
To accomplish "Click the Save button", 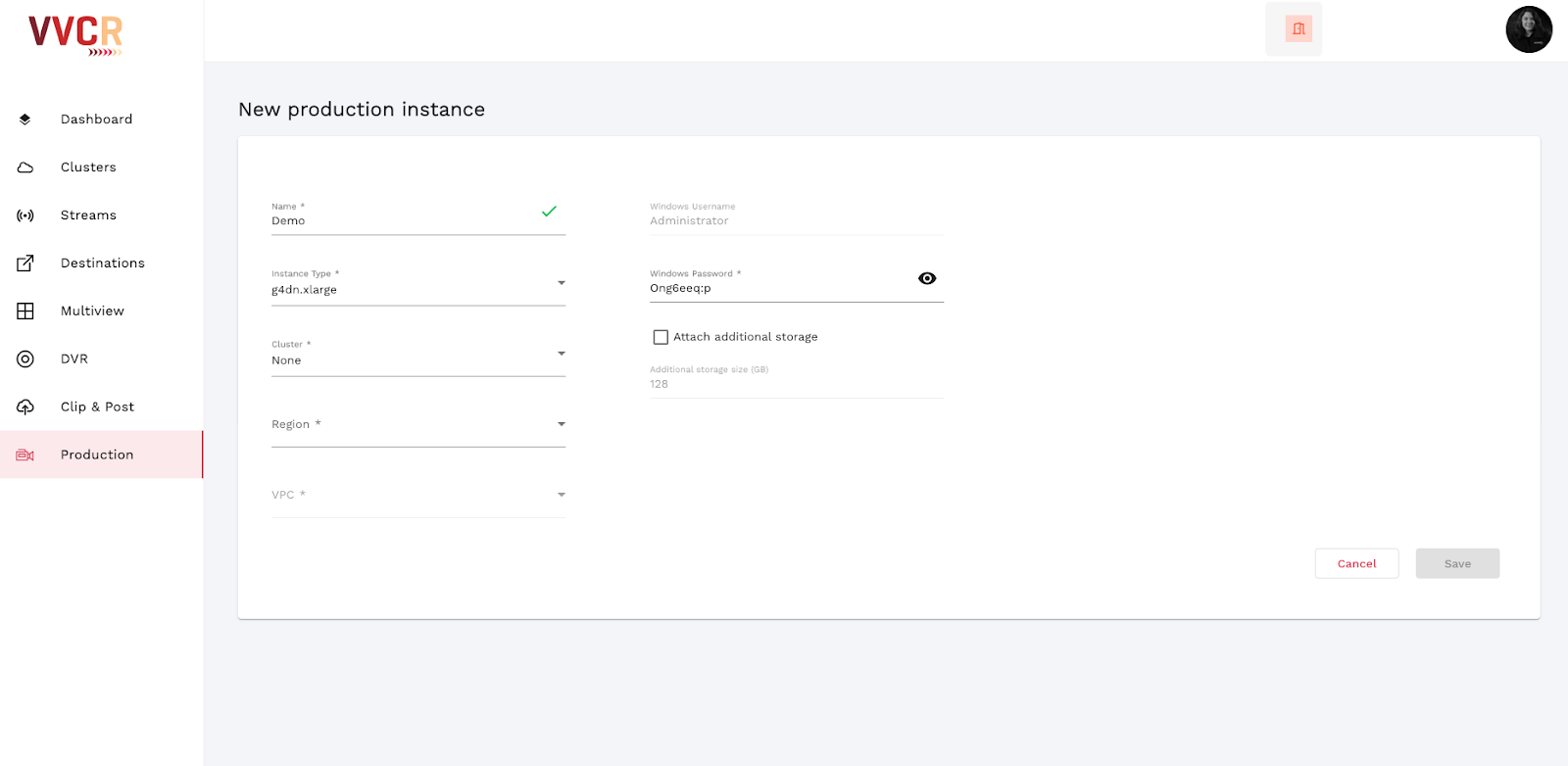I will (x=1457, y=563).
